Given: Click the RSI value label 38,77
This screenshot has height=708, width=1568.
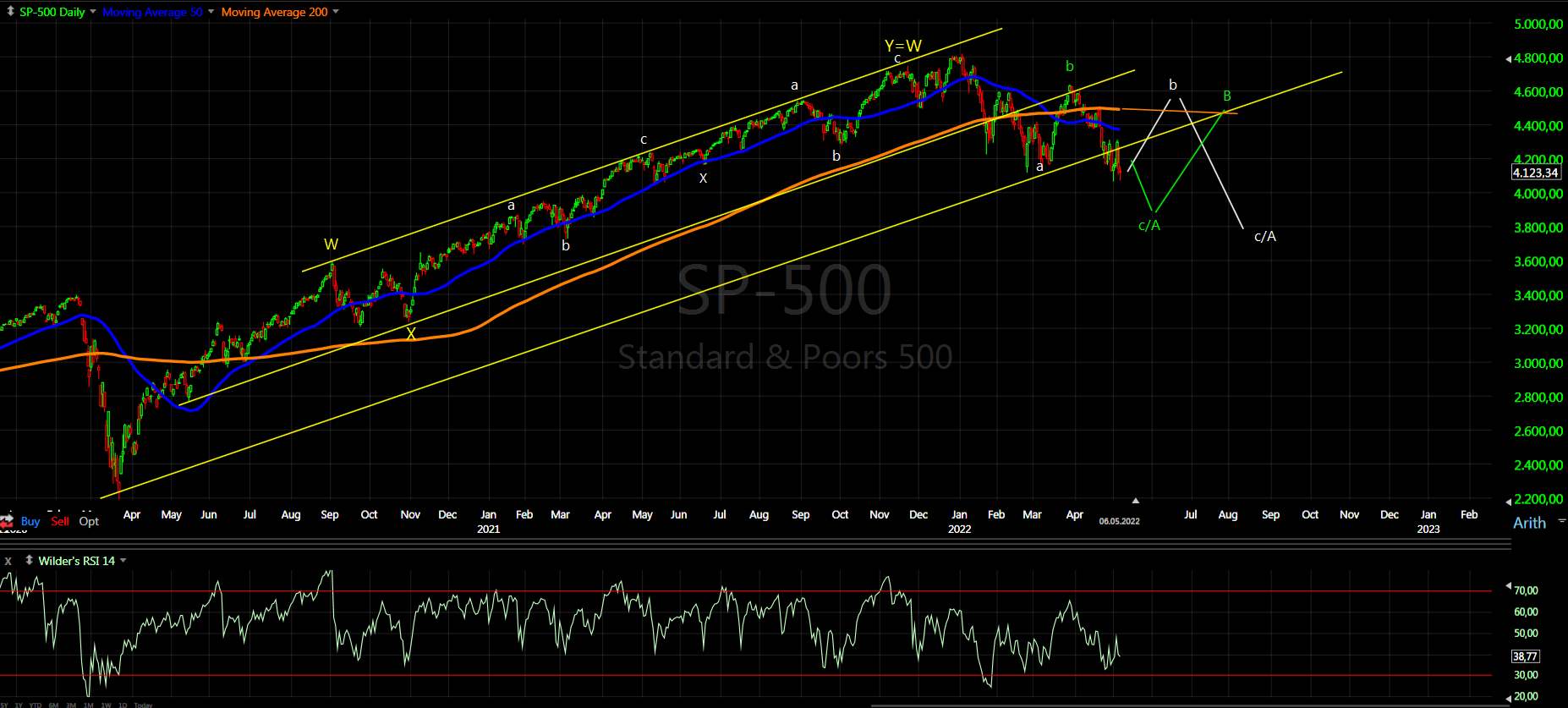Looking at the screenshot, I should click(x=1525, y=656).
